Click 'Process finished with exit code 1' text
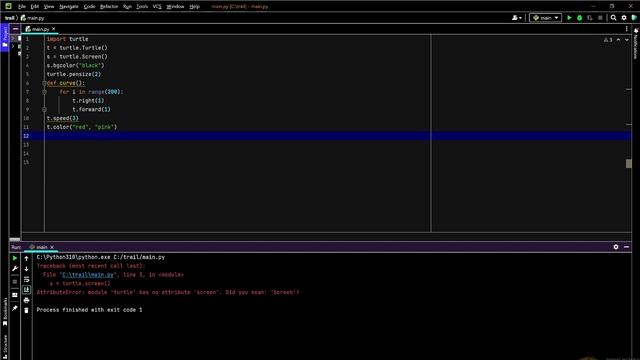640x360 pixels. point(89,310)
